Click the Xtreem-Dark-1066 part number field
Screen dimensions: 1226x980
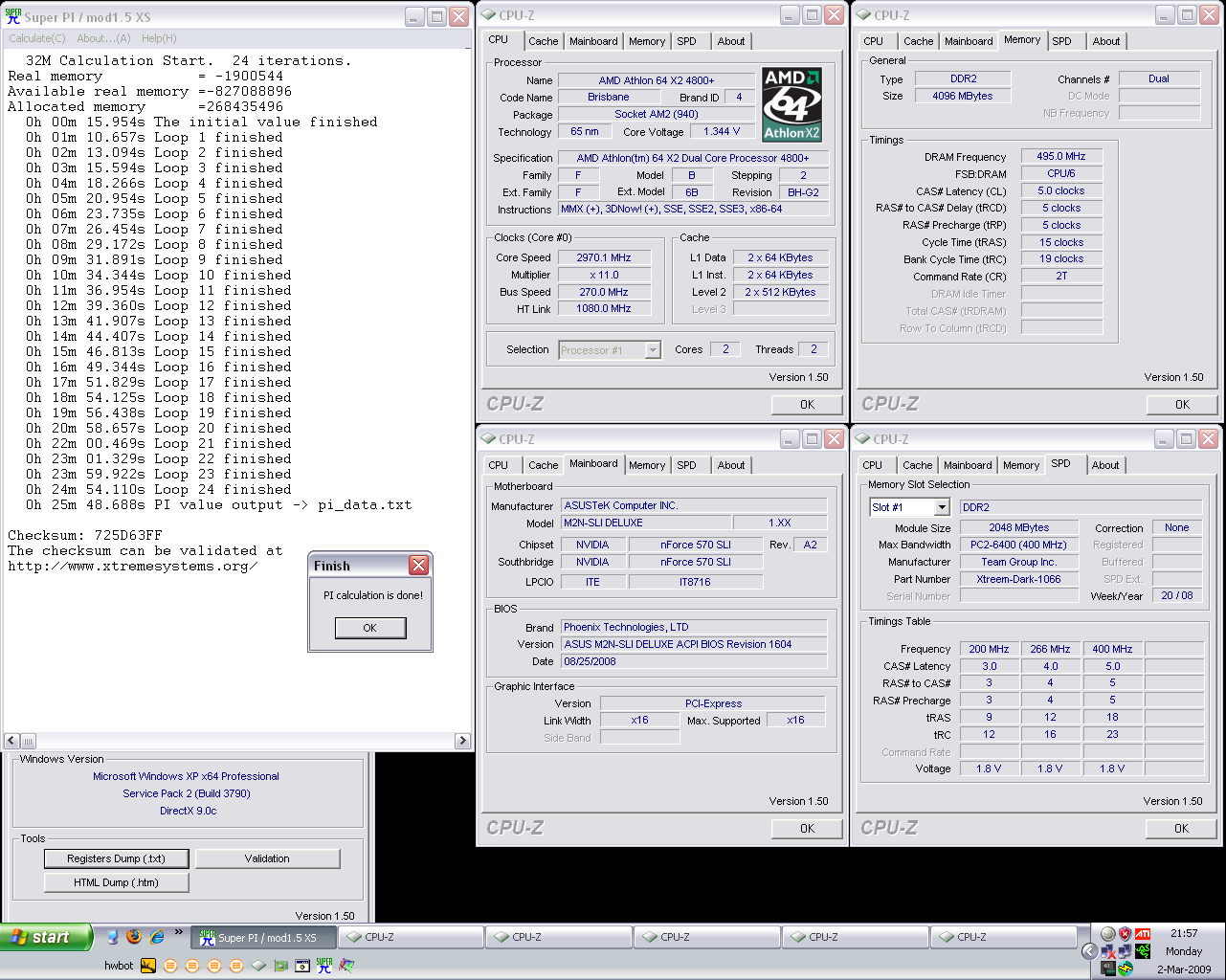1018,579
